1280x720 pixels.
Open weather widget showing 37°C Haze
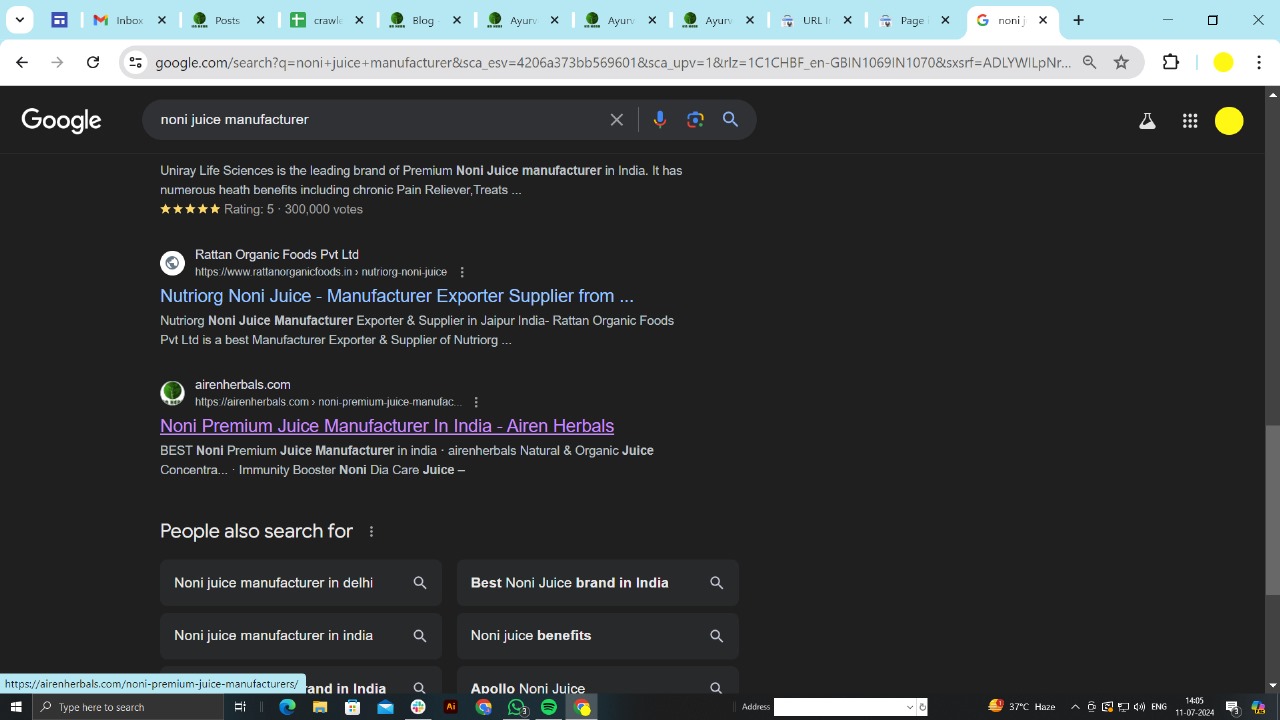(1022, 707)
